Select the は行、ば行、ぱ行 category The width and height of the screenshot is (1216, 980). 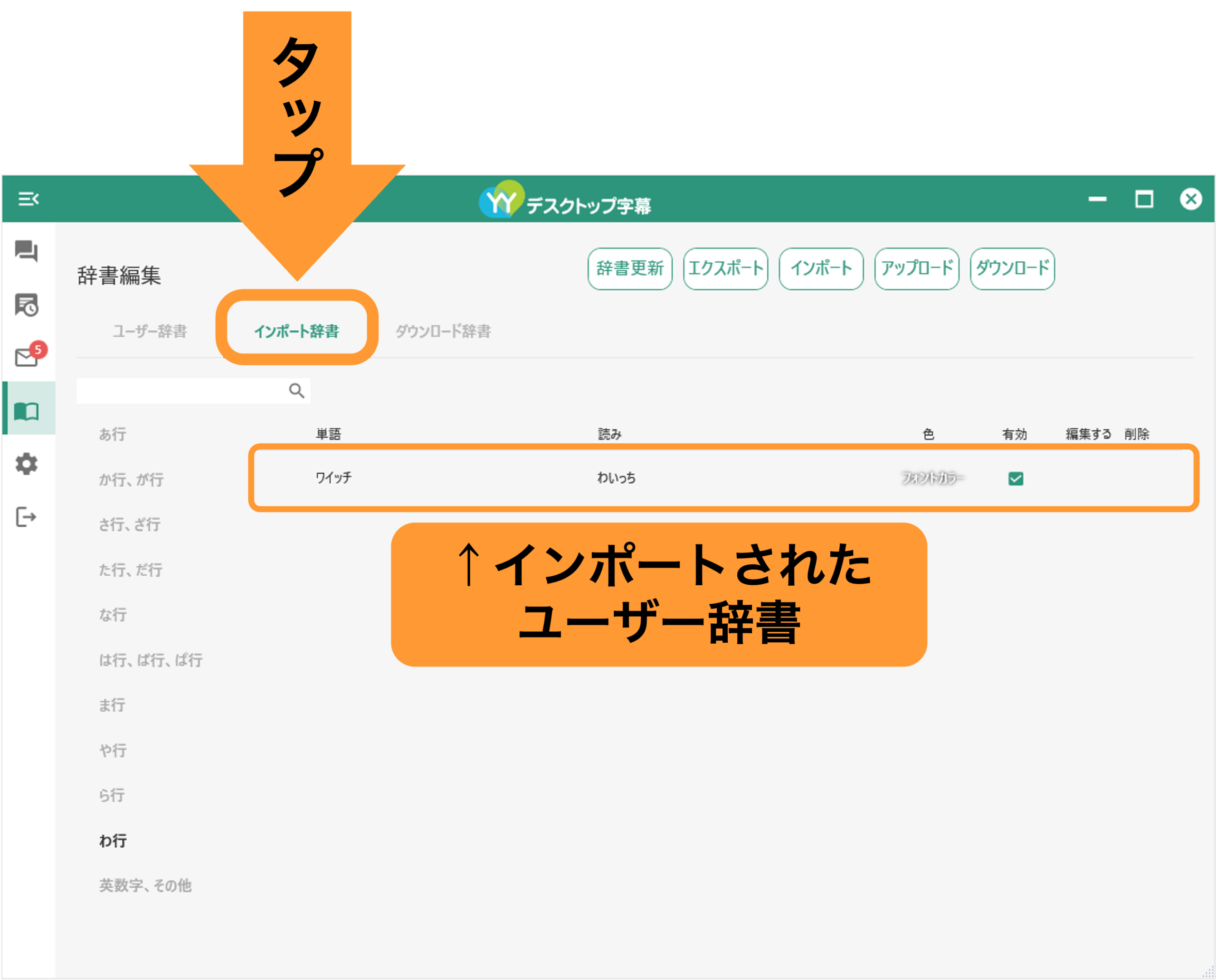tap(151, 660)
